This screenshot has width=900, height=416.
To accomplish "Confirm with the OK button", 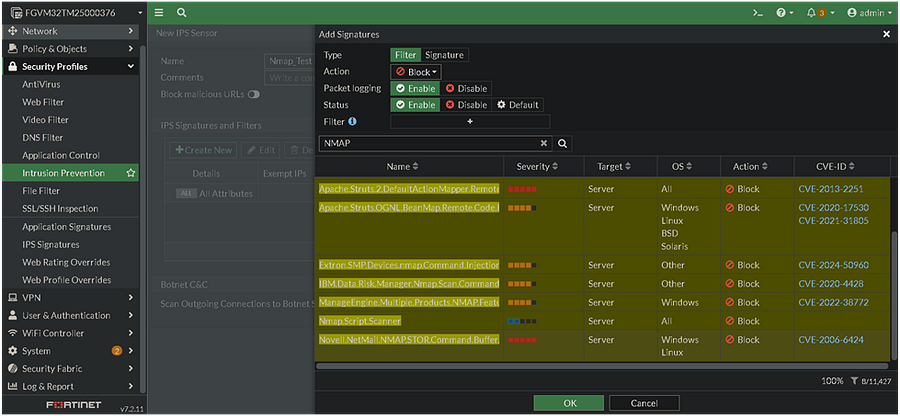I will [569, 403].
